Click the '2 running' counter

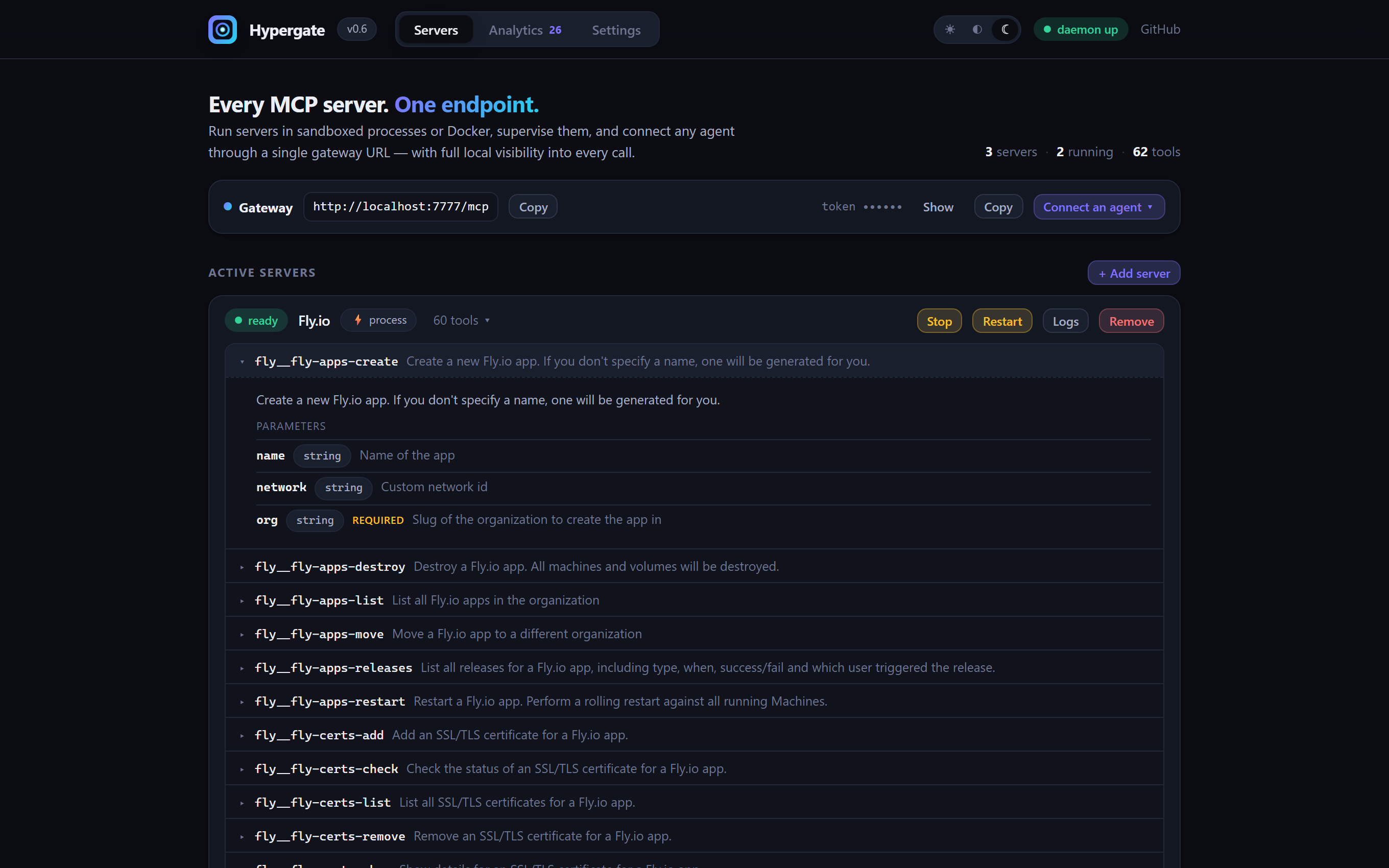(x=1084, y=152)
